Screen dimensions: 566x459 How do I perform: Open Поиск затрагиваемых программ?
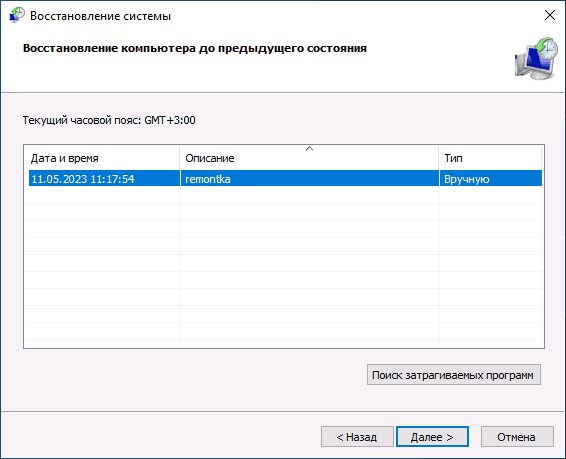(x=454, y=375)
